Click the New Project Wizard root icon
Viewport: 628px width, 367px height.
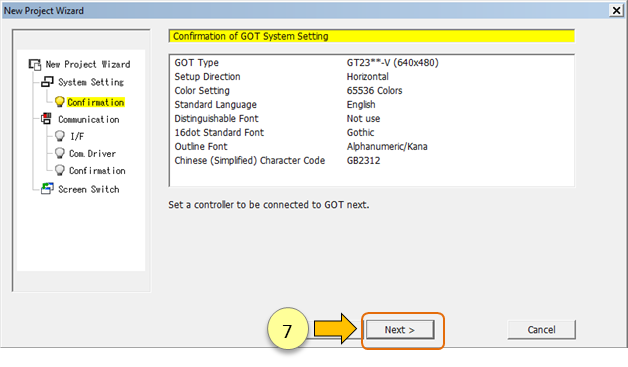click(x=35, y=65)
